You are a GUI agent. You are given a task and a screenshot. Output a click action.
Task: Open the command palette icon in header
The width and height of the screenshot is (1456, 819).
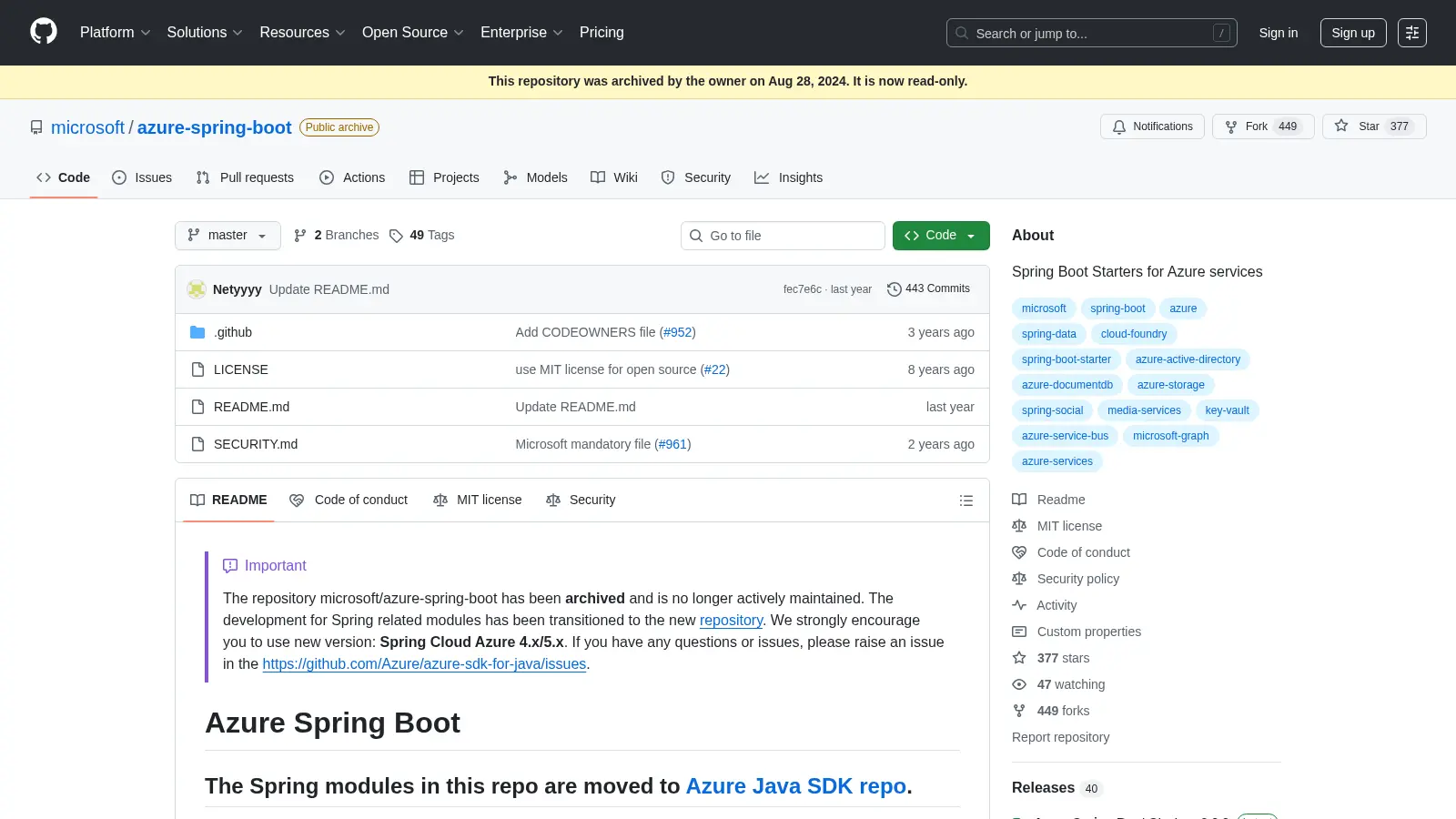(x=1412, y=33)
